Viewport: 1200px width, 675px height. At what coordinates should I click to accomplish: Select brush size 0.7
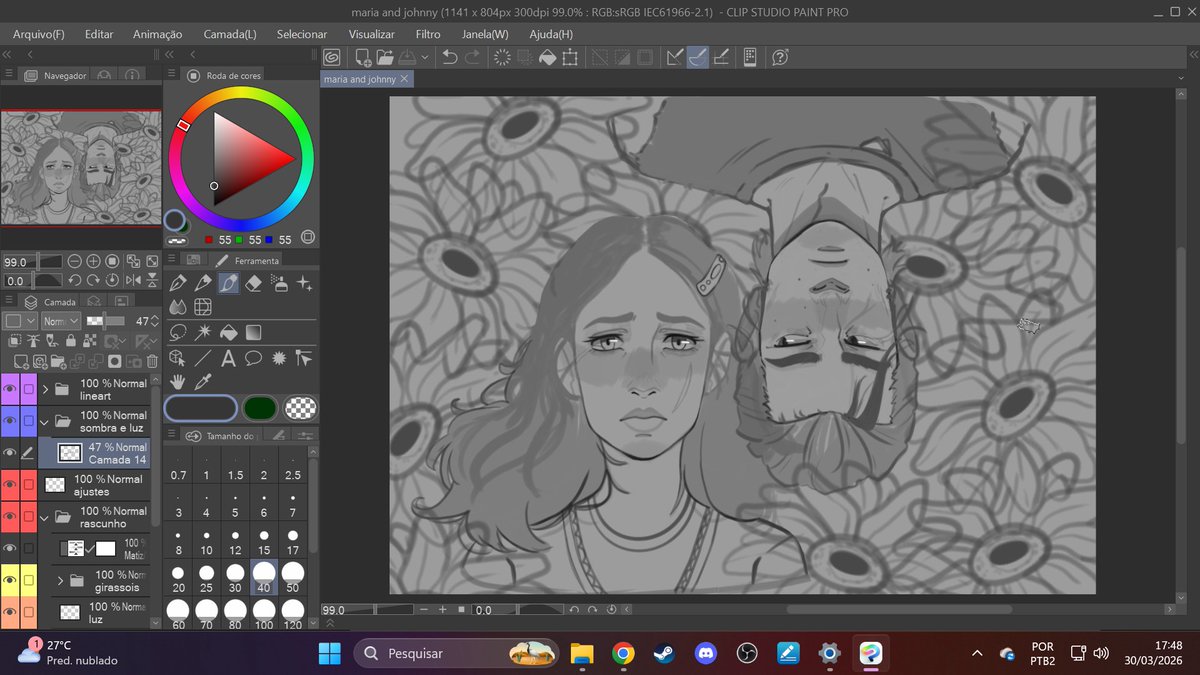[178, 466]
